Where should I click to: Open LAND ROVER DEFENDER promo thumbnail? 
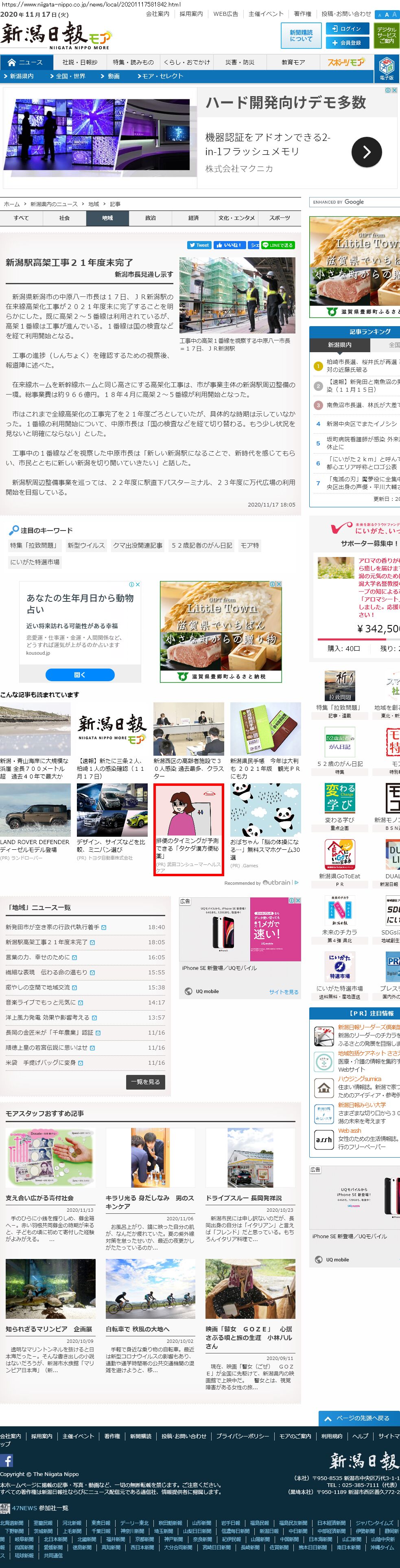(x=35, y=809)
